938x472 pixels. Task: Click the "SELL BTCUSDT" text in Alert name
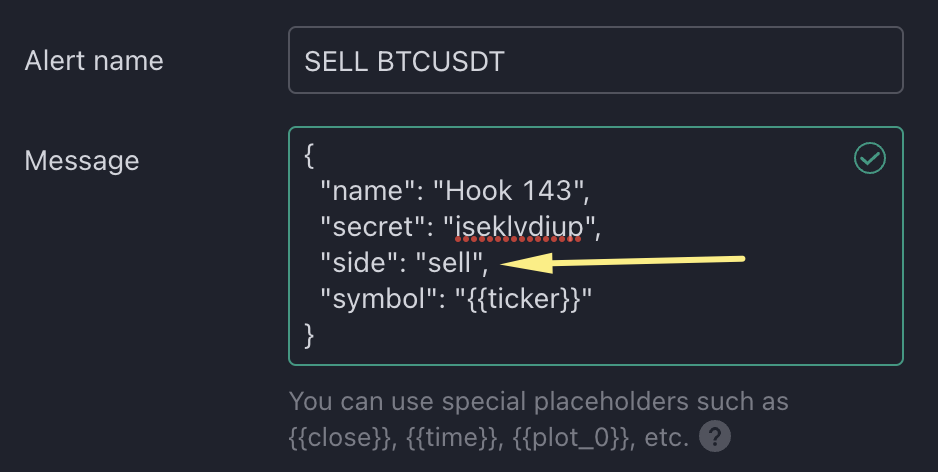(404, 61)
